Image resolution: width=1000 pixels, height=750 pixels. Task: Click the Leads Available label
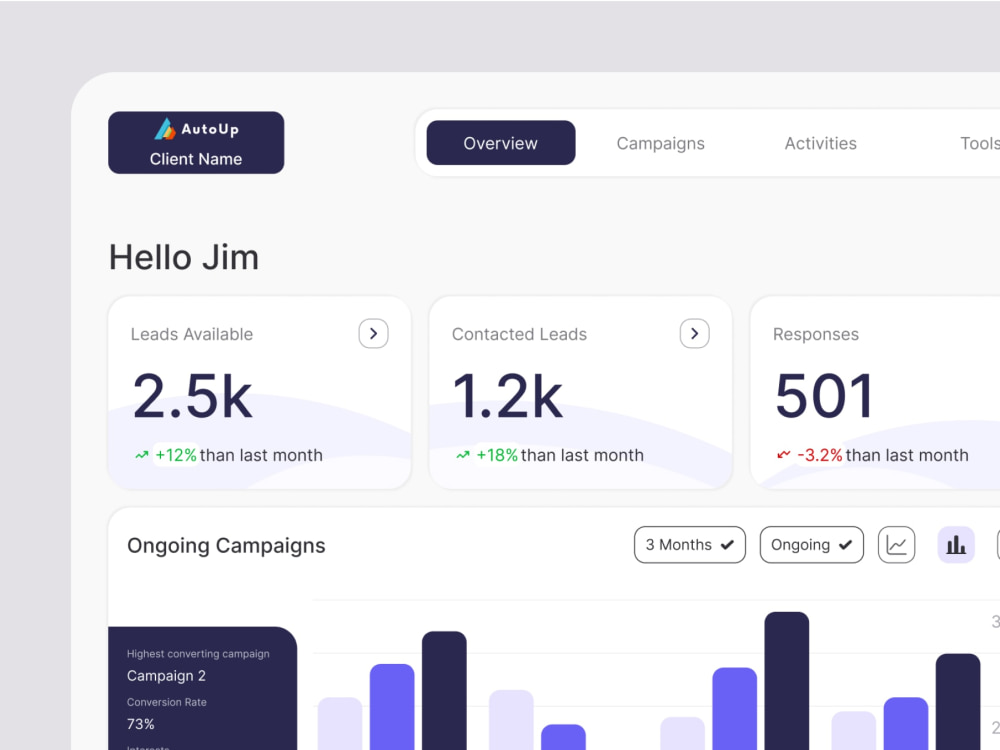pyautogui.click(x=192, y=334)
